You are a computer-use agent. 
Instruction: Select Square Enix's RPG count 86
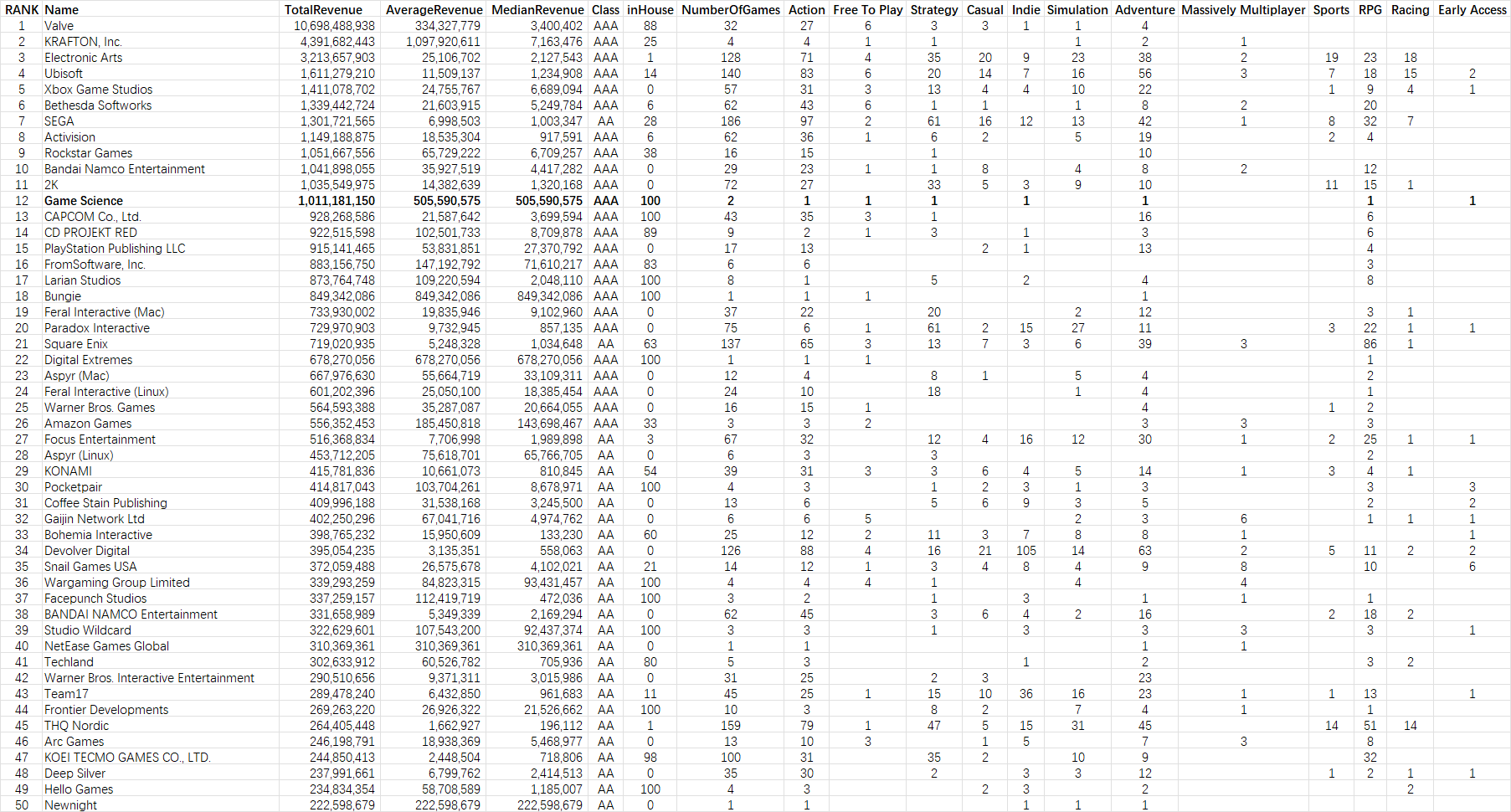tap(1370, 344)
